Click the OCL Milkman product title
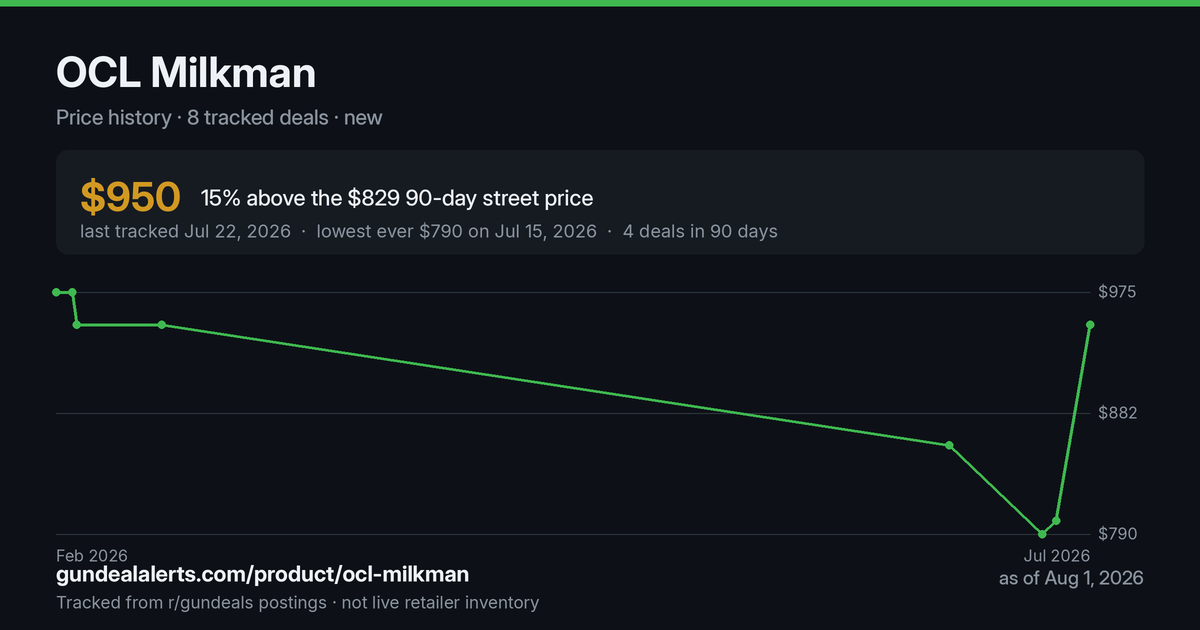Viewport: 1200px width, 630px height. (186, 72)
